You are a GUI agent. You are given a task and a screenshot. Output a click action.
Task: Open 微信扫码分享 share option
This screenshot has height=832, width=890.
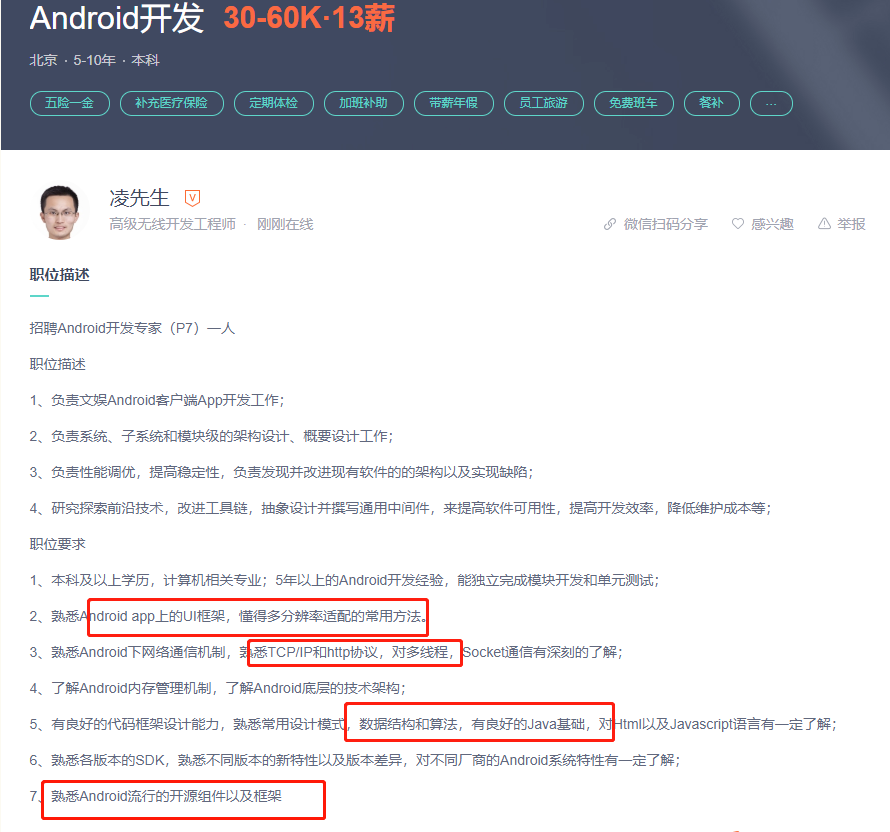665,224
